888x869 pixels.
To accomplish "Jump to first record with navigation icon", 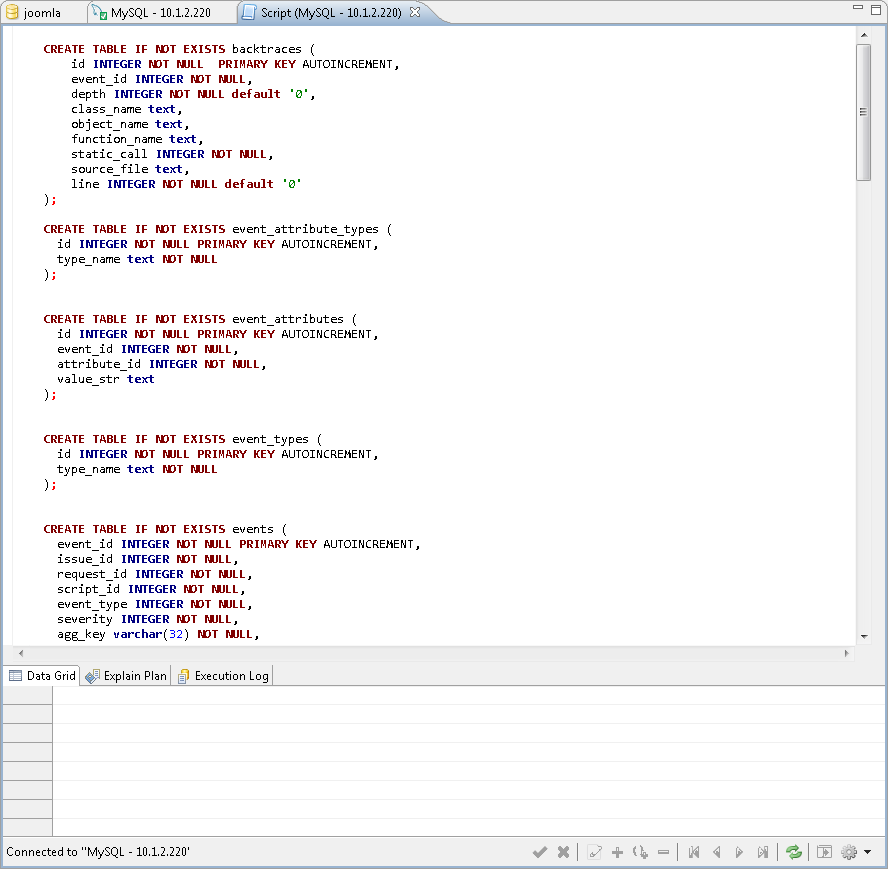I will (694, 851).
